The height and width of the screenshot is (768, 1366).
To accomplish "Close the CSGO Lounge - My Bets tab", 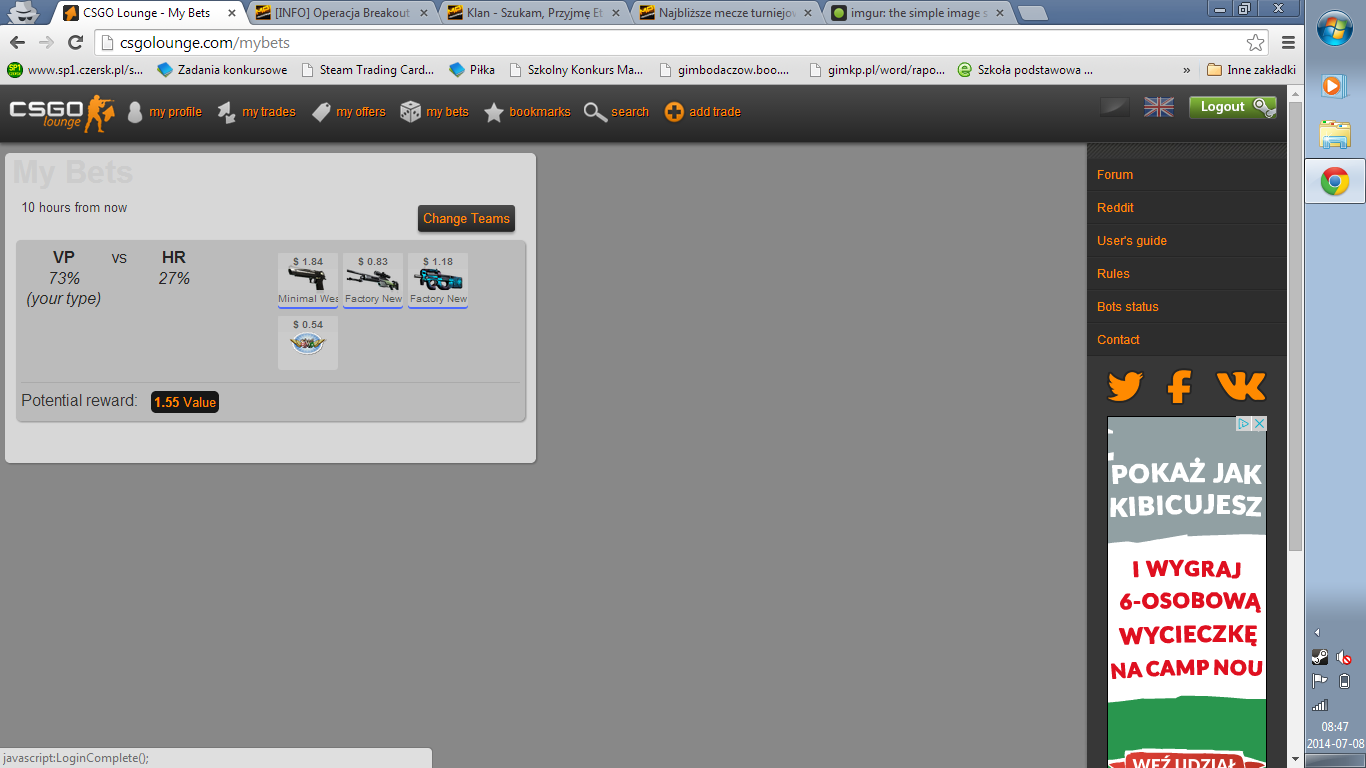I will point(232,13).
